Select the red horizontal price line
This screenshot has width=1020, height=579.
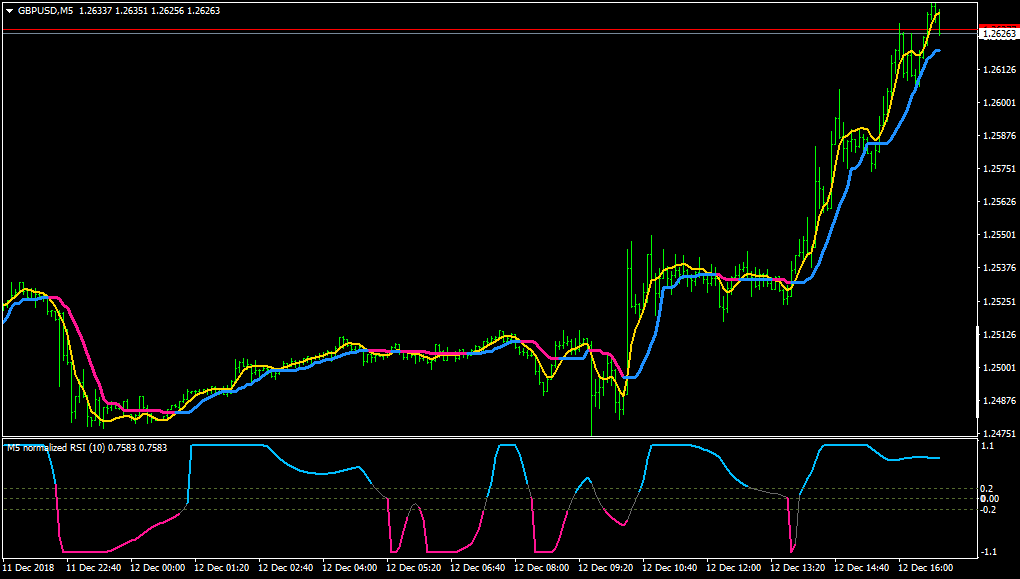tap(490, 29)
